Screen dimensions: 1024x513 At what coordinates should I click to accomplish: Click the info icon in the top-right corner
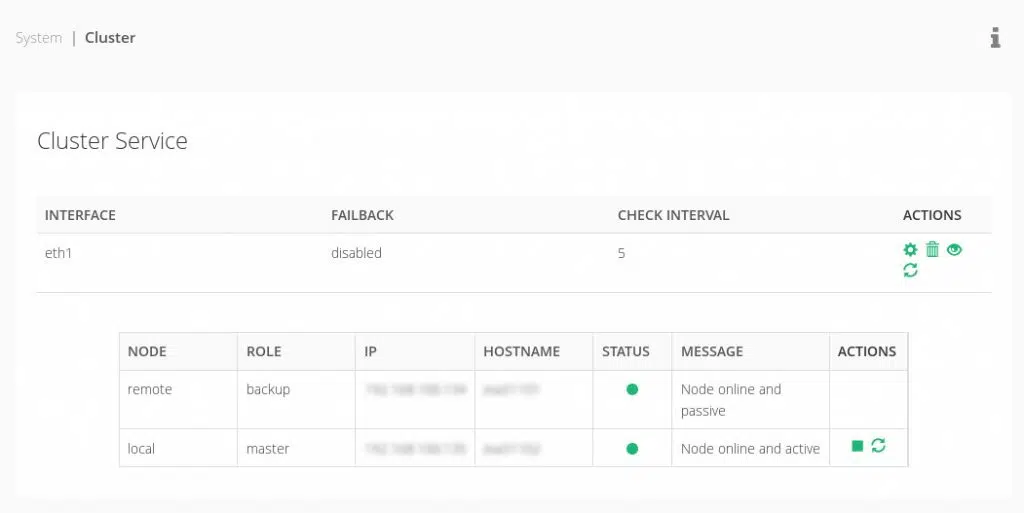[995, 38]
